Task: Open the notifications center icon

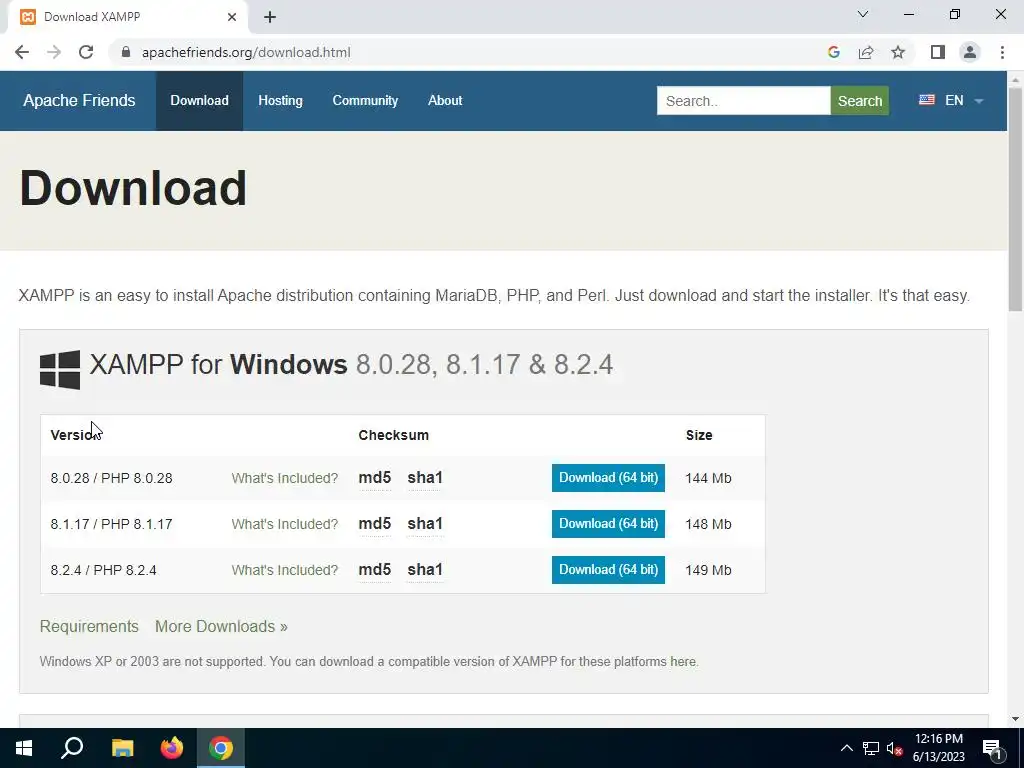Action: tap(993, 749)
